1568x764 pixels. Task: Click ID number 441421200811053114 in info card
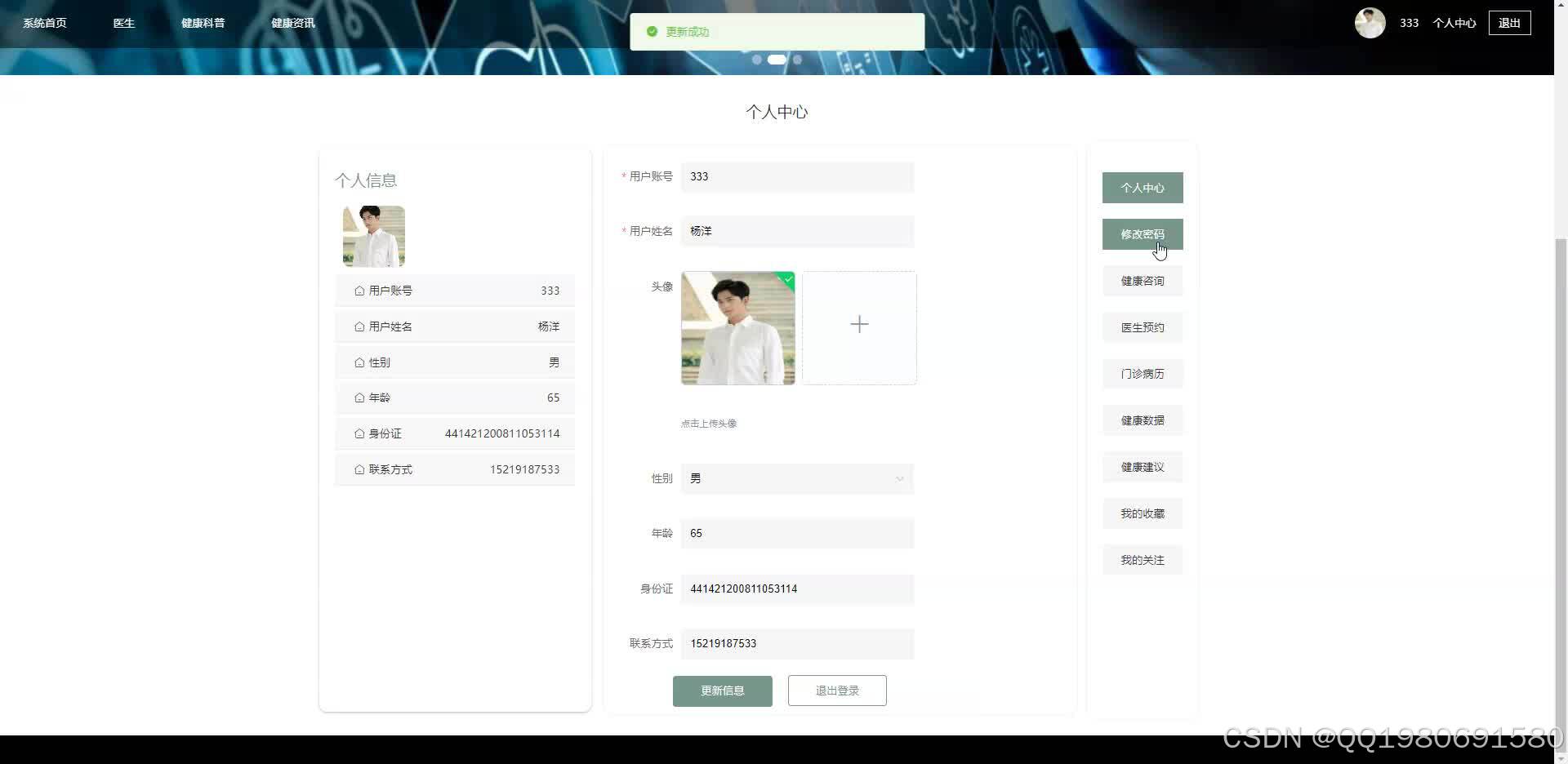pyautogui.click(x=502, y=433)
